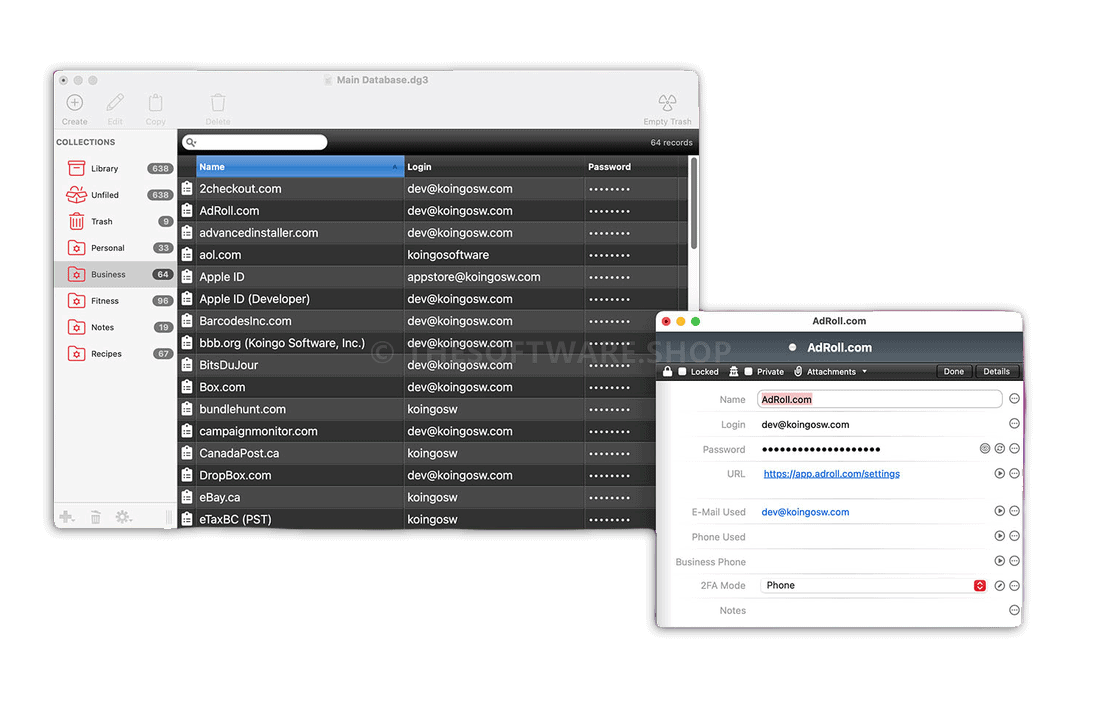This screenshot has width=1100, height=703.
Task: Click the dev@koingosw.com E-Mail Used link
Action: (805, 512)
